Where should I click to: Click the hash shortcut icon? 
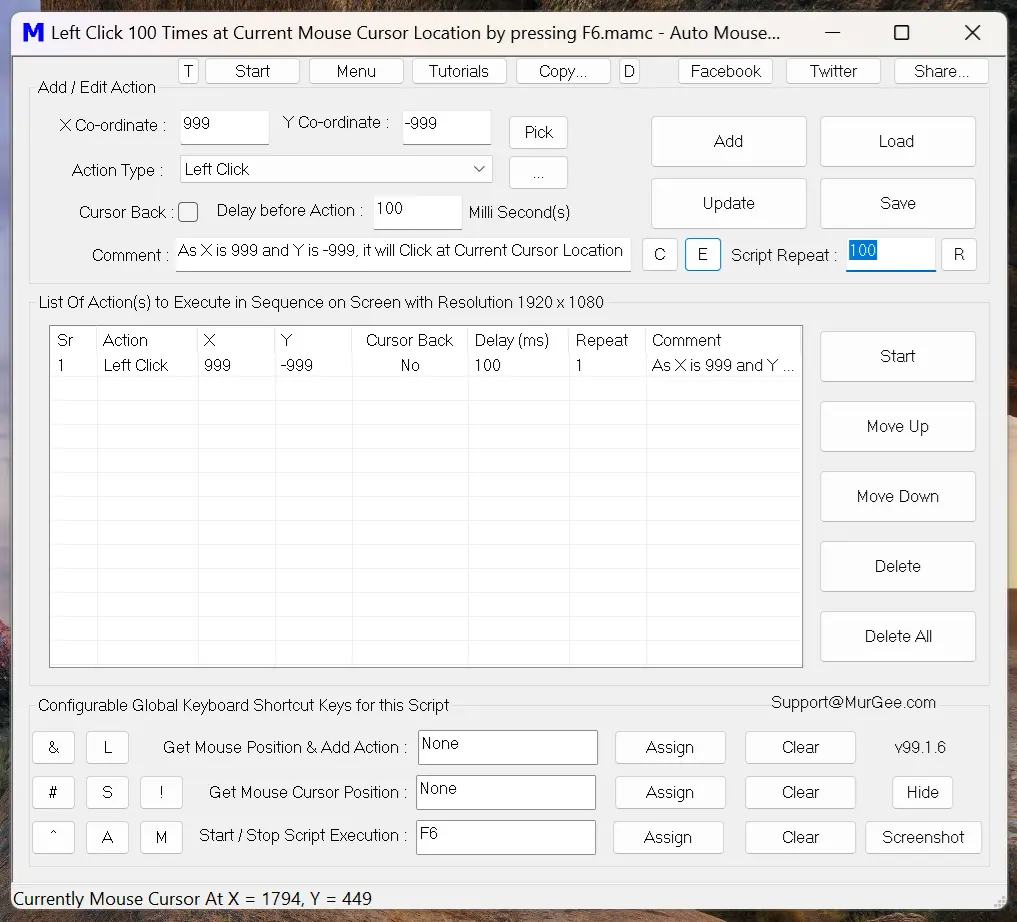pyautogui.click(x=53, y=792)
